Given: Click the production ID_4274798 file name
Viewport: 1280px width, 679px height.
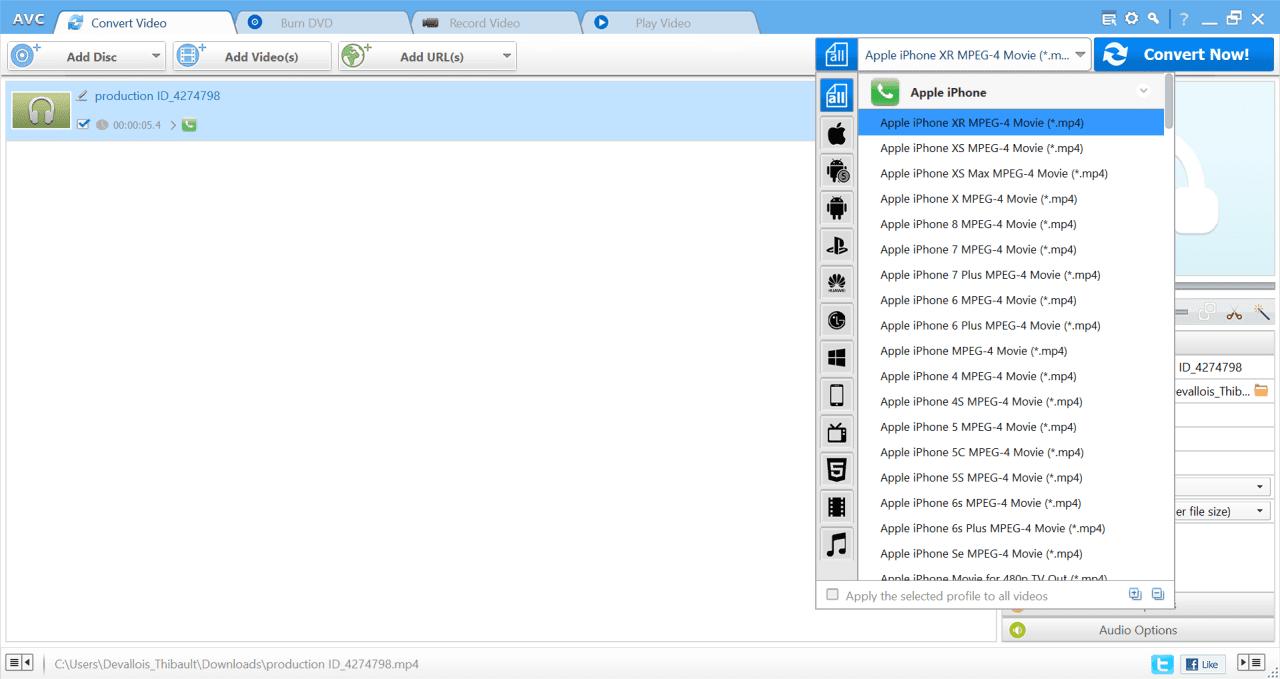Looking at the screenshot, I should 157,96.
